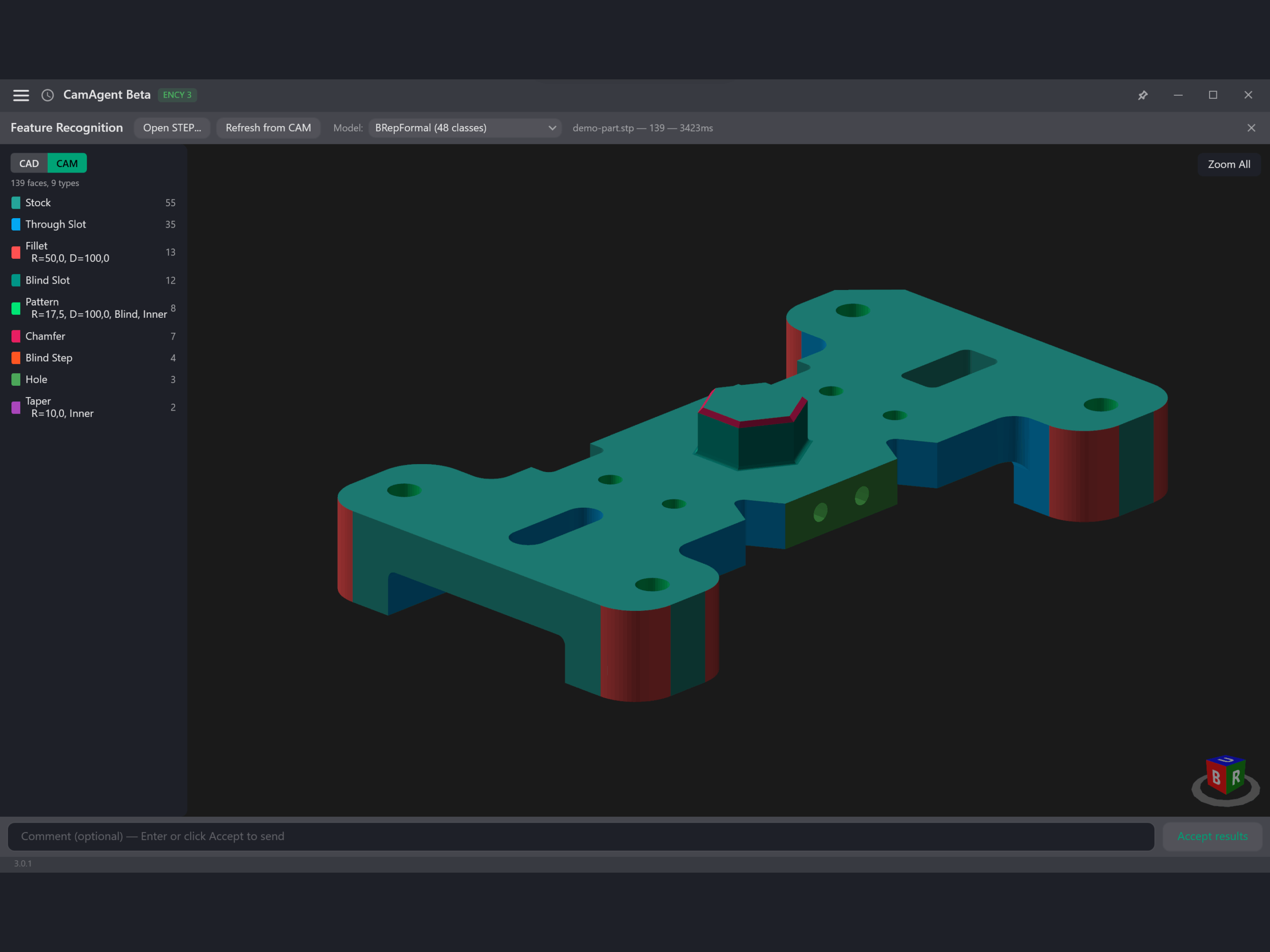This screenshot has height=952, width=1270.
Task: Click the demo-part.stp status text
Action: pos(642,128)
